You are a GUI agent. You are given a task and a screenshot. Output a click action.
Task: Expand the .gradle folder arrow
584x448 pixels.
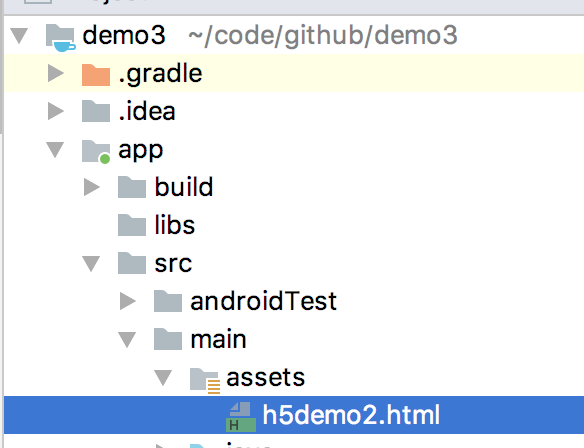coord(56,73)
